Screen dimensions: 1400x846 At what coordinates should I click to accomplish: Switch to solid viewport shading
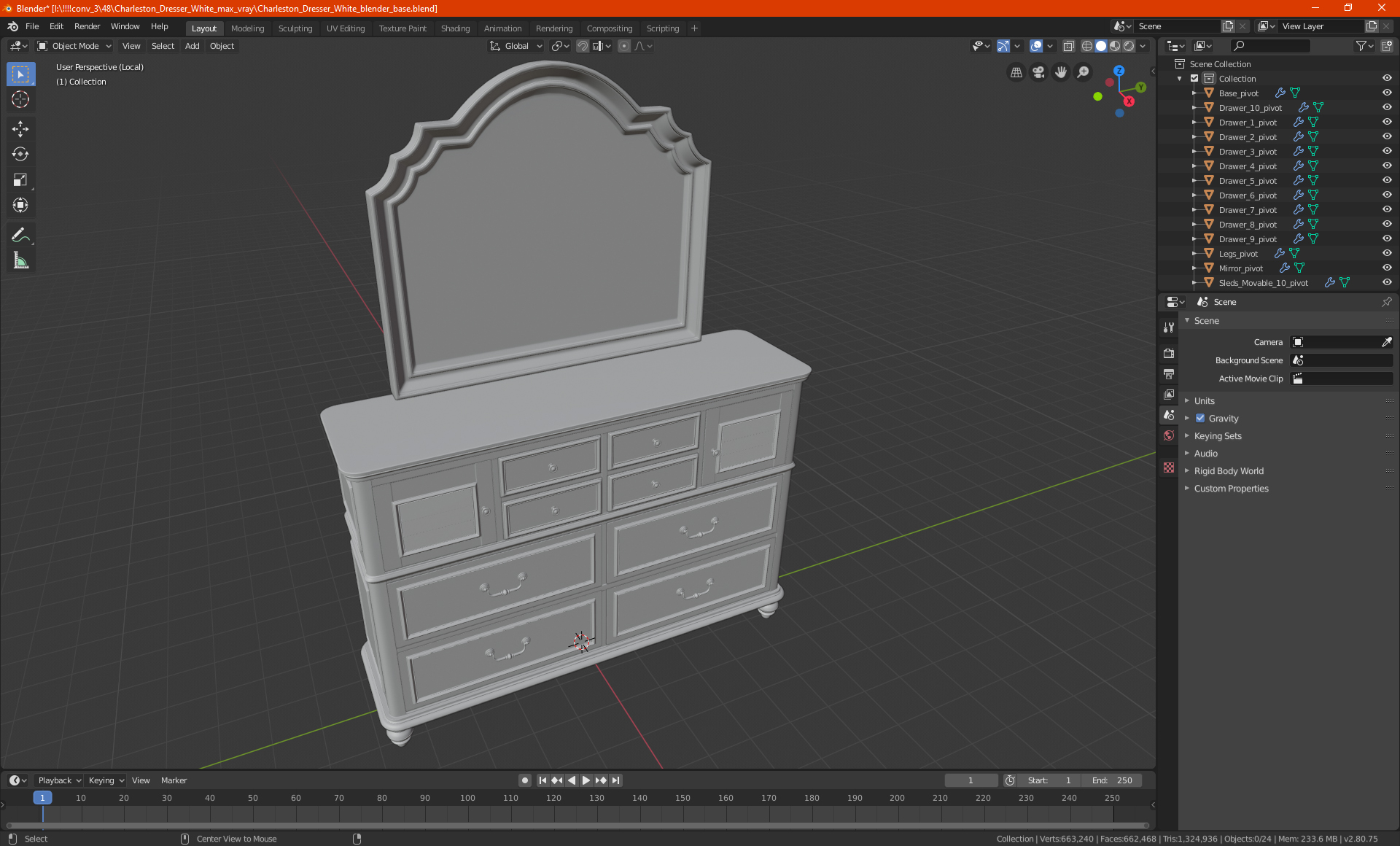[x=1101, y=46]
